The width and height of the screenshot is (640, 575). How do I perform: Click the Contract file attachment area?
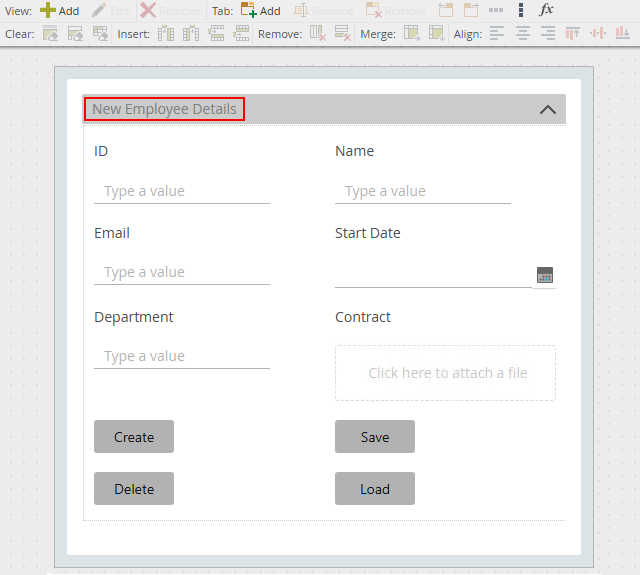(x=445, y=373)
